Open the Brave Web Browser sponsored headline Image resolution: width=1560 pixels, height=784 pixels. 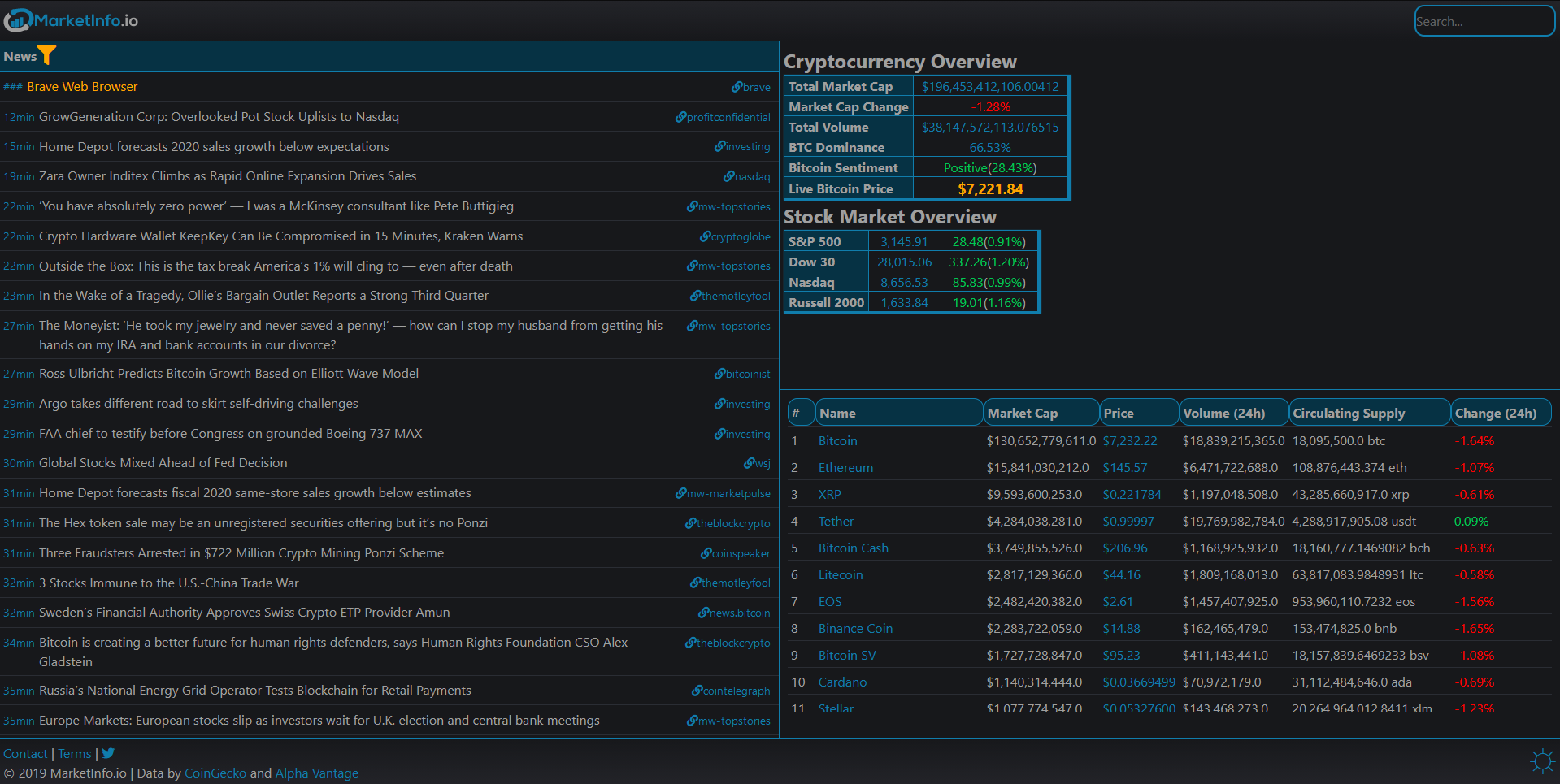pos(82,86)
